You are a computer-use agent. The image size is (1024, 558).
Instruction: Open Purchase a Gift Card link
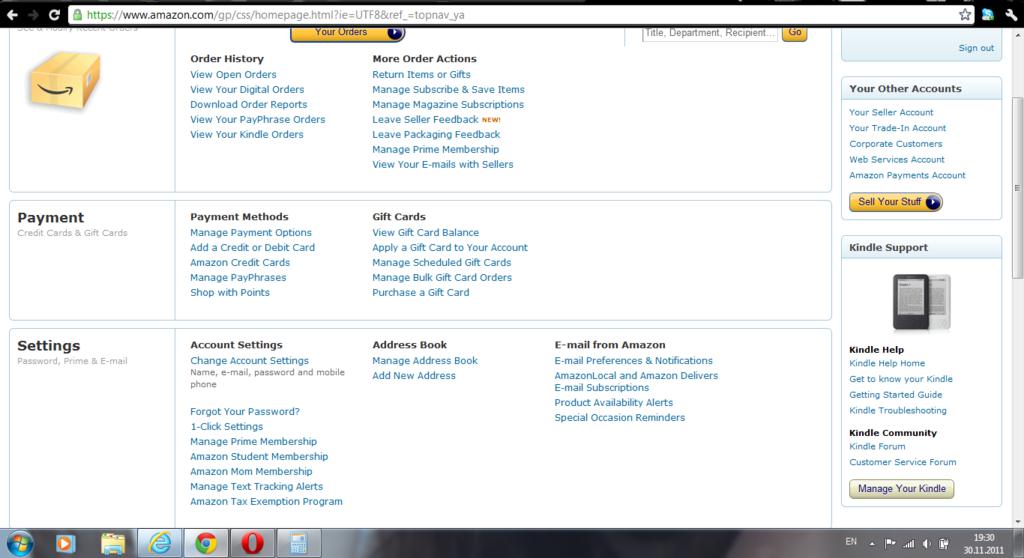pyautogui.click(x=421, y=293)
